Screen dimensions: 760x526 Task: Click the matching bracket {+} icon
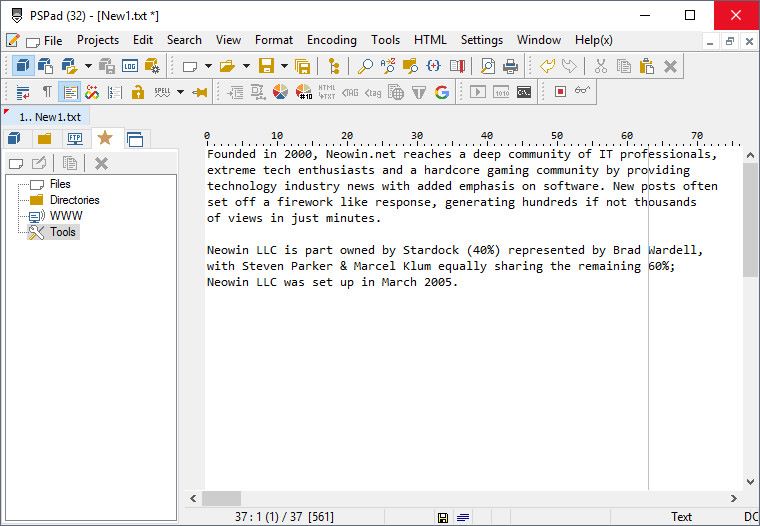[x=433, y=66]
